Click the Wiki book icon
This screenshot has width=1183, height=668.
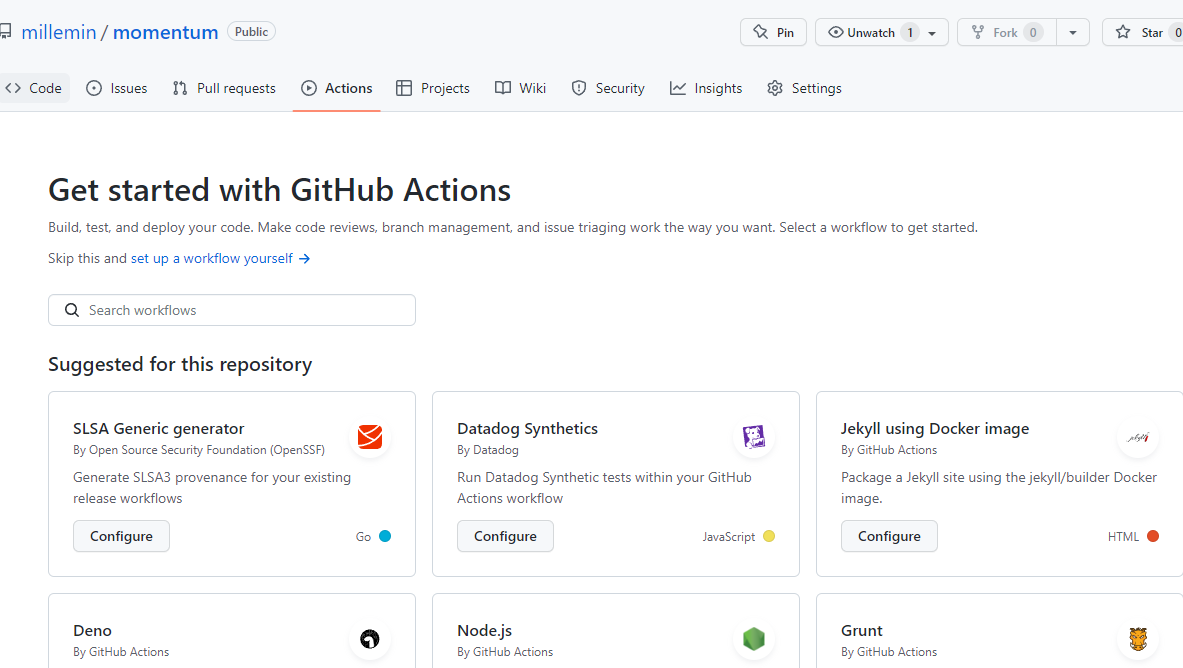click(502, 88)
